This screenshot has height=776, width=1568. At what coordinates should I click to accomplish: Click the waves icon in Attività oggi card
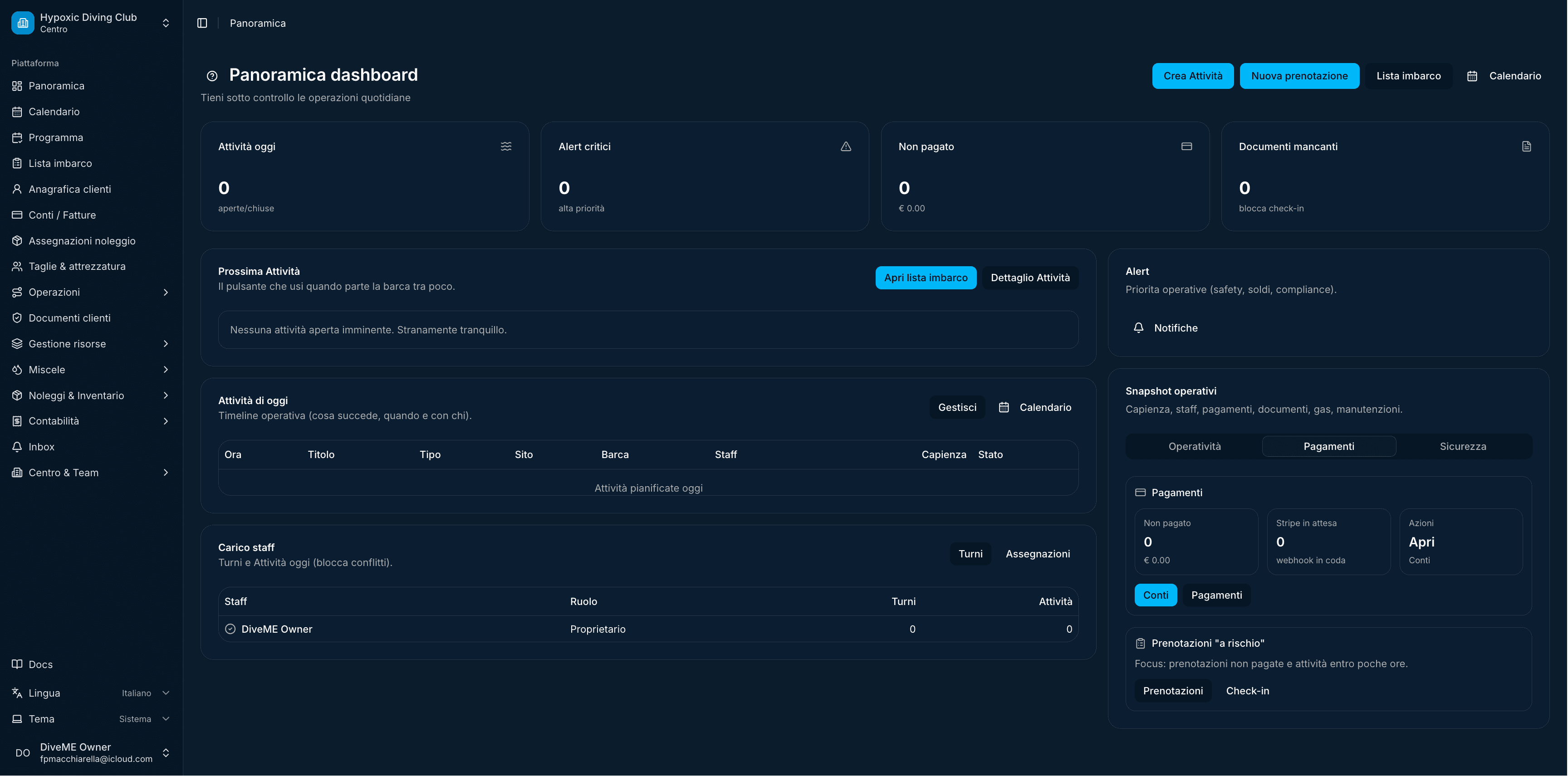pos(506,146)
